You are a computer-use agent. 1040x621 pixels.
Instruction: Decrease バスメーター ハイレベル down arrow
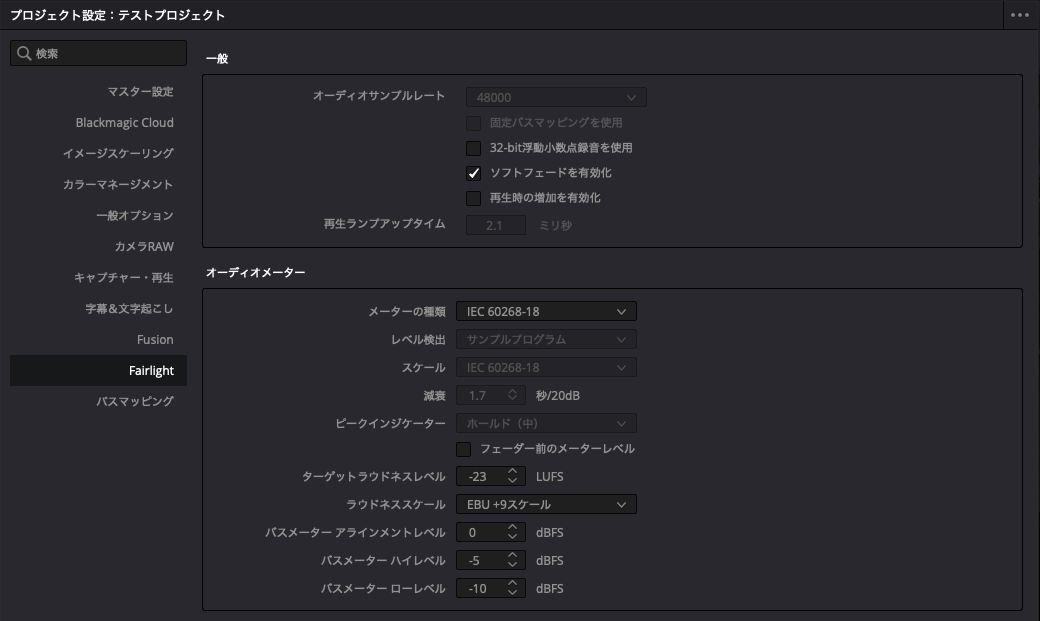tap(512, 564)
